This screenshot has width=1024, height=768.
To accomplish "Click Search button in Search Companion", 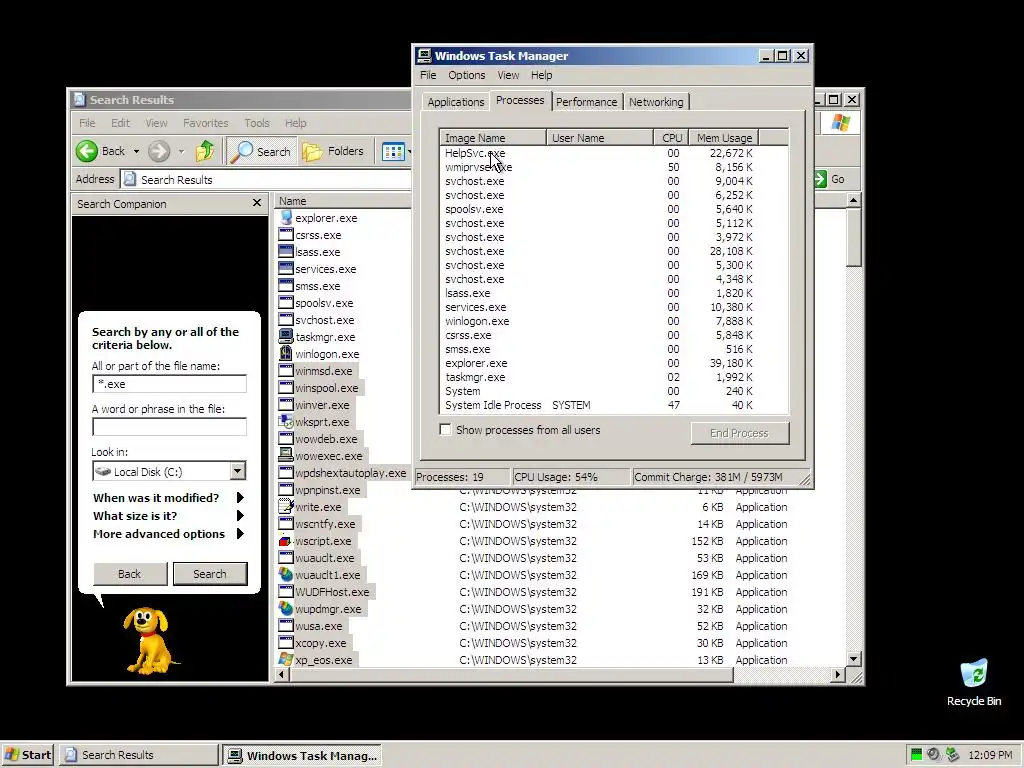I will [x=210, y=573].
